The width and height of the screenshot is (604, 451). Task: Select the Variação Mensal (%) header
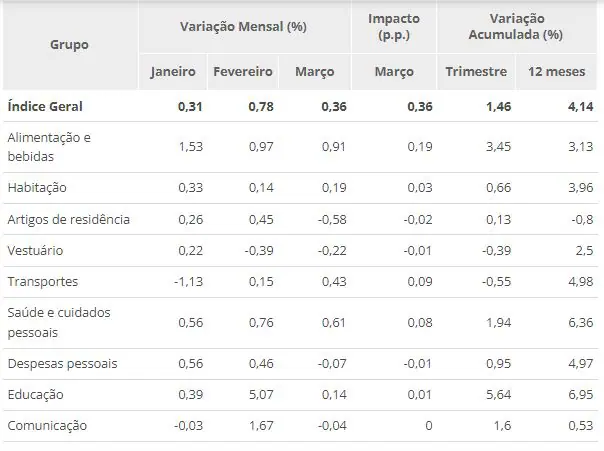pos(243,27)
